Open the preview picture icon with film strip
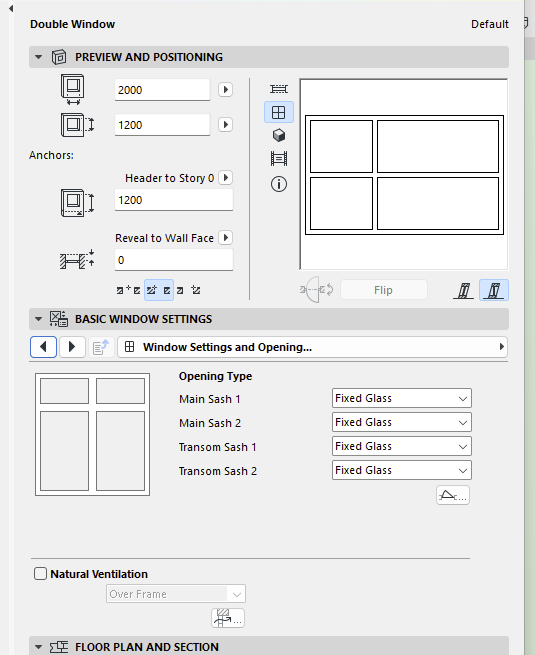 [279, 159]
